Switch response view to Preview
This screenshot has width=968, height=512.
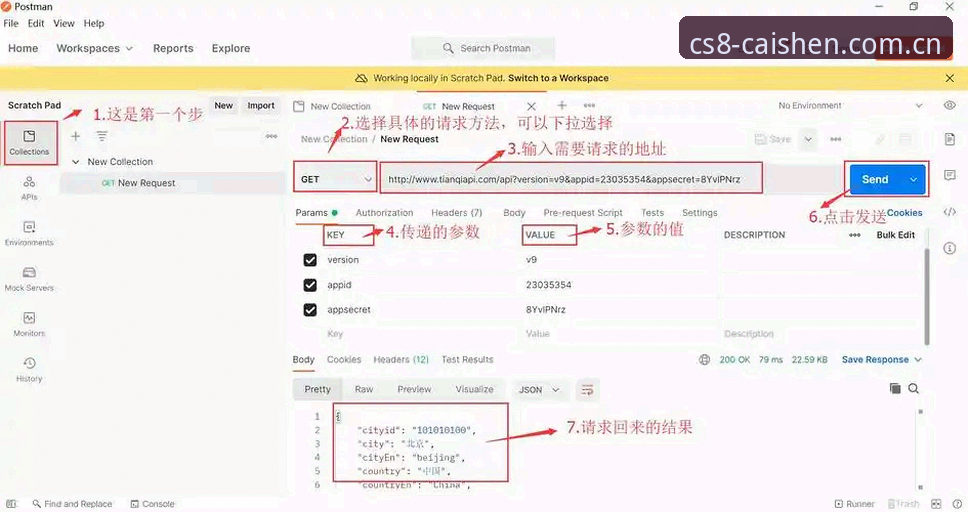[x=414, y=389]
